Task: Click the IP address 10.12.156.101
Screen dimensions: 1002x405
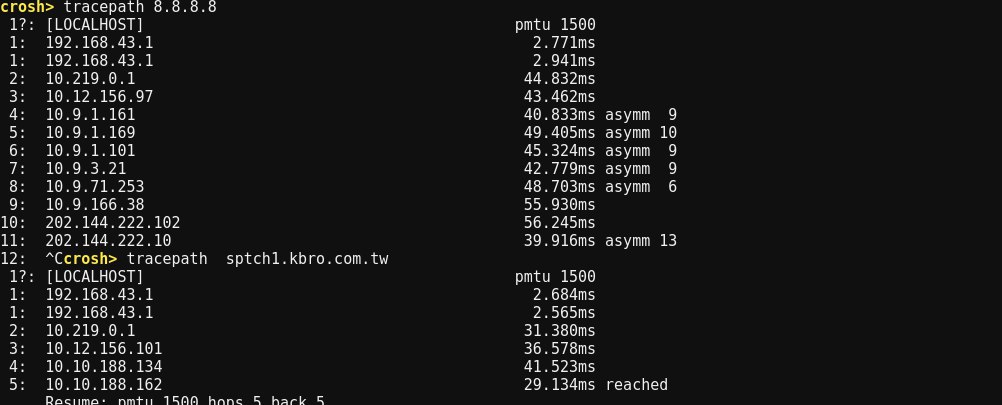Action: coord(103,349)
